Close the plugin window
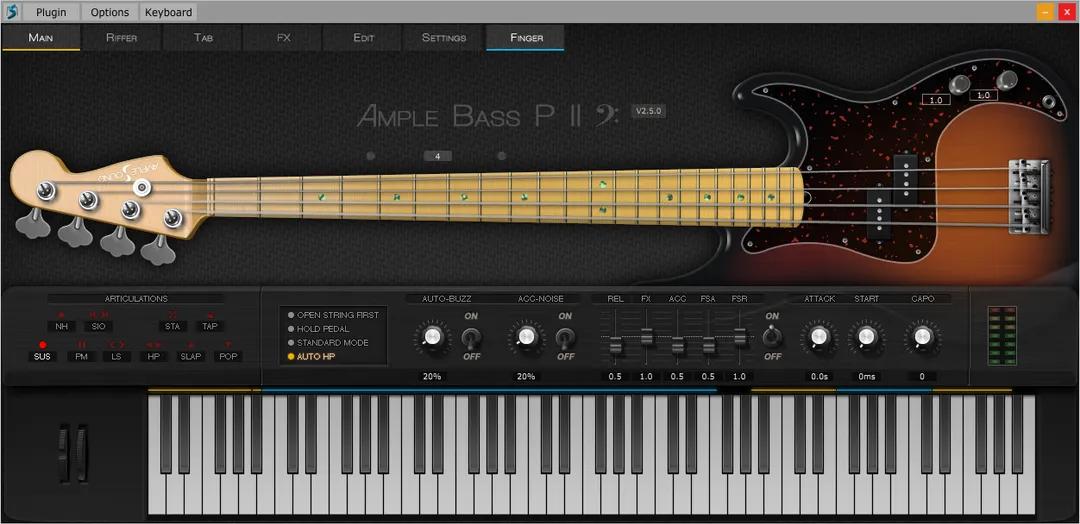The image size is (1080, 524). click(x=1067, y=12)
